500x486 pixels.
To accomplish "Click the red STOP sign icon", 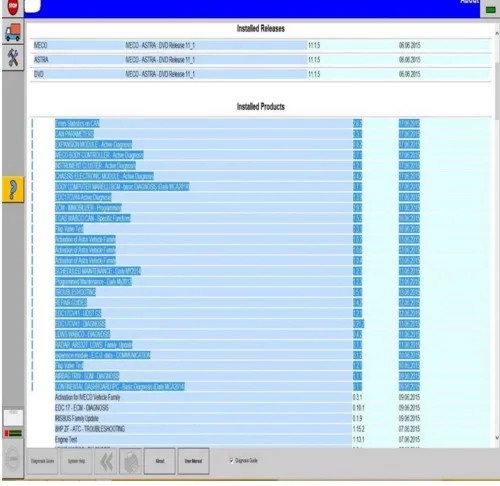I will [13, 7].
